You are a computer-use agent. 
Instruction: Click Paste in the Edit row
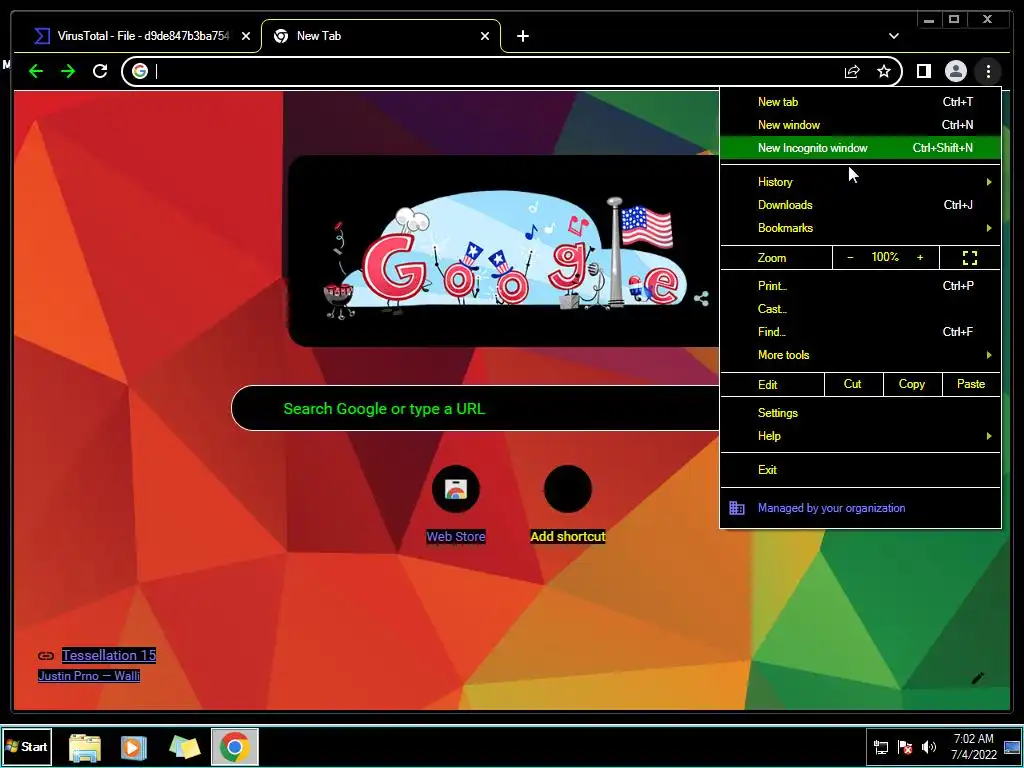pyautogui.click(x=971, y=384)
